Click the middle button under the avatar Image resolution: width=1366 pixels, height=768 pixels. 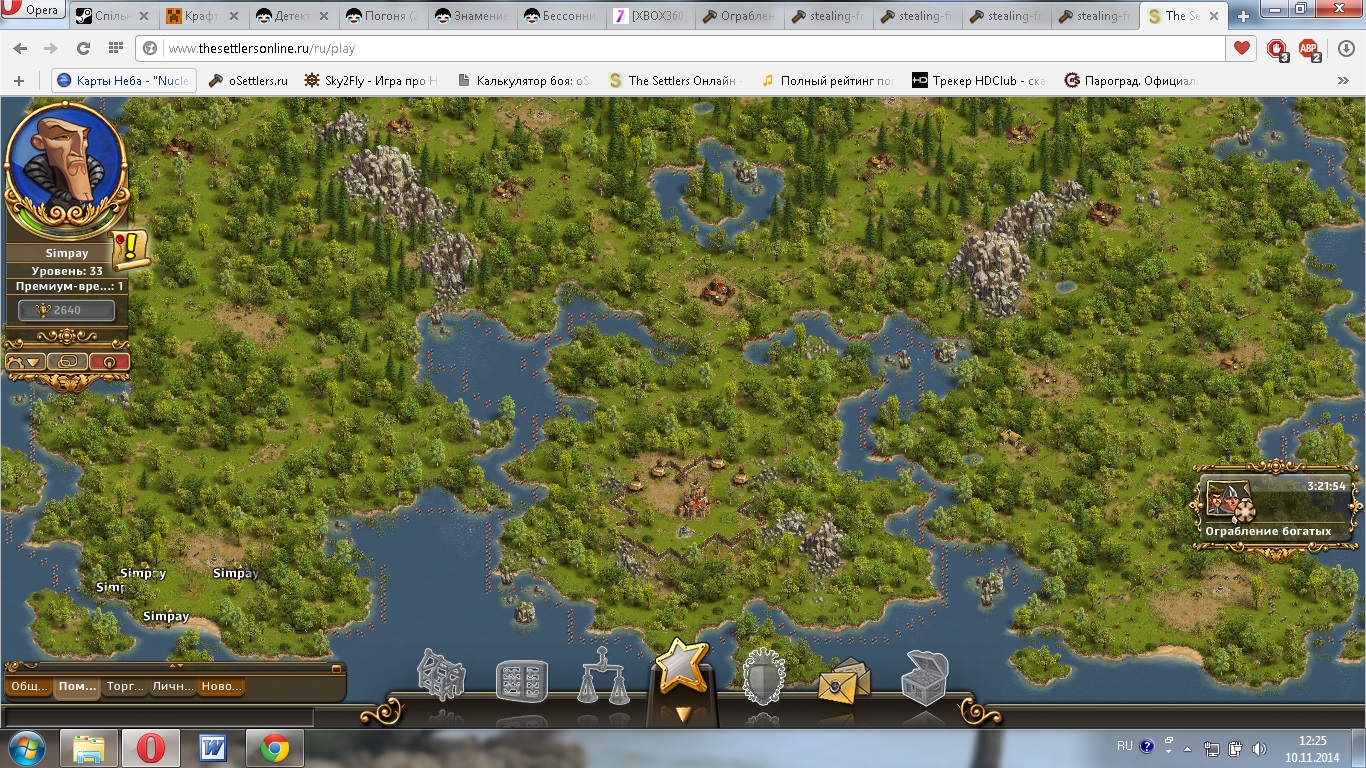pos(67,361)
